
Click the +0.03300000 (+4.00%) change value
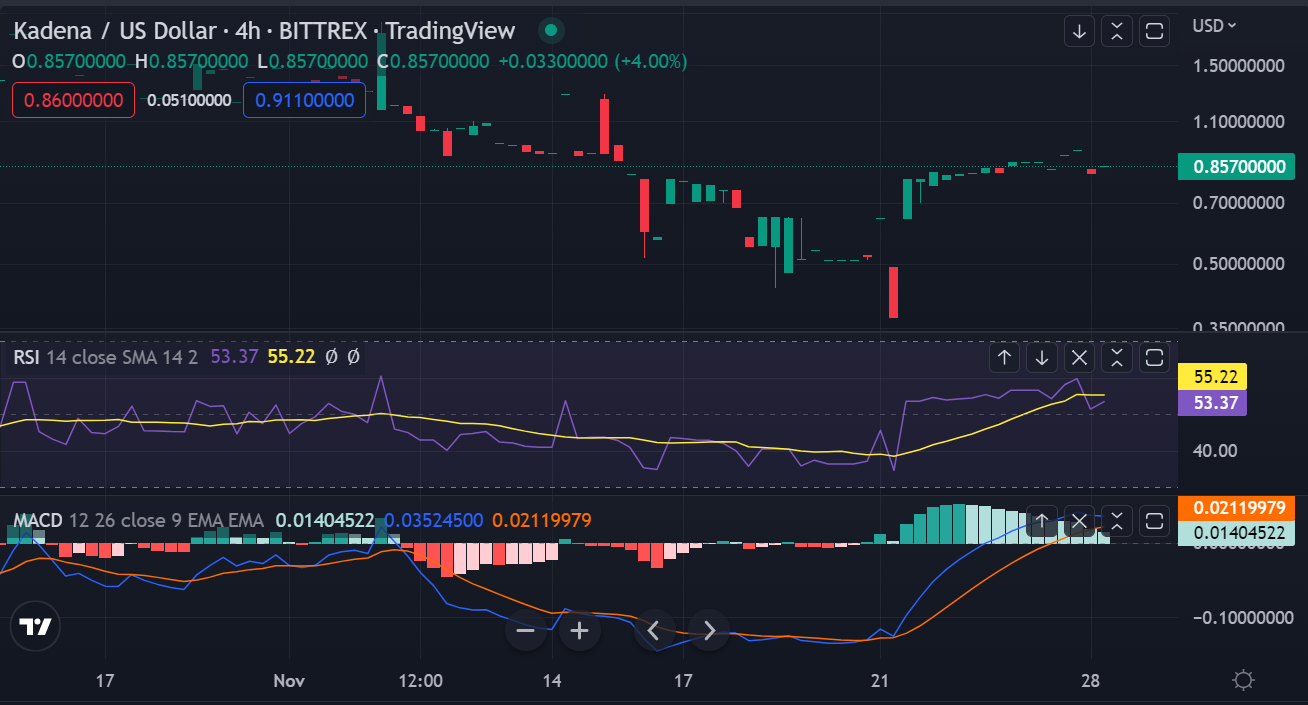592,61
